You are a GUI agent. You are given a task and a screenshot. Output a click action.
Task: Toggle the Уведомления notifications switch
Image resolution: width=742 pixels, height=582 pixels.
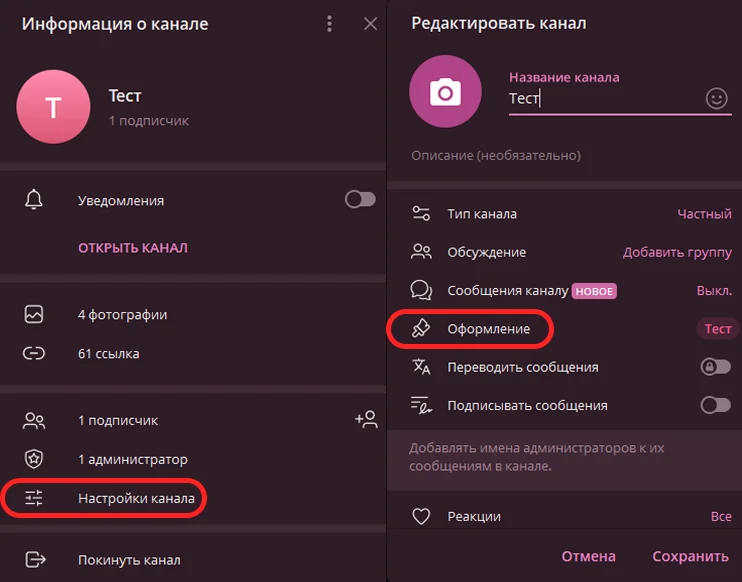click(360, 200)
